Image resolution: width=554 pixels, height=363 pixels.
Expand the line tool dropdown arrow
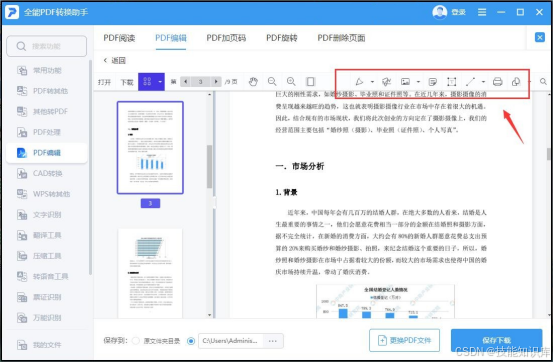[483, 82]
